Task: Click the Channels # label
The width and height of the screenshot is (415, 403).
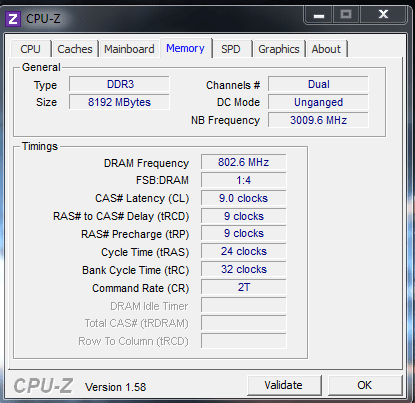Action: tap(233, 85)
